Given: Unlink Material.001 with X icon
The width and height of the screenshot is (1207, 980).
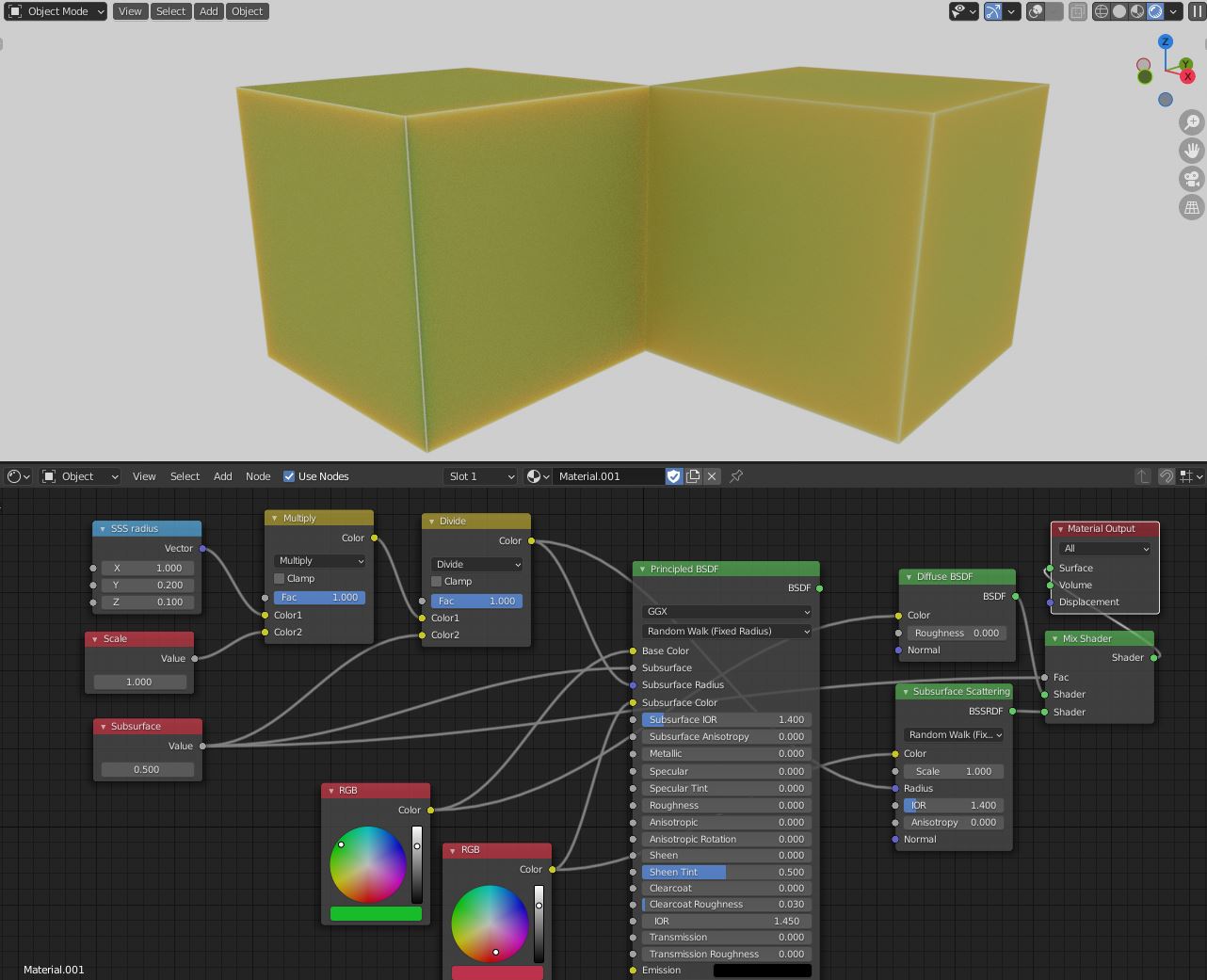Looking at the screenshot, I should click(x=712, y=476).
